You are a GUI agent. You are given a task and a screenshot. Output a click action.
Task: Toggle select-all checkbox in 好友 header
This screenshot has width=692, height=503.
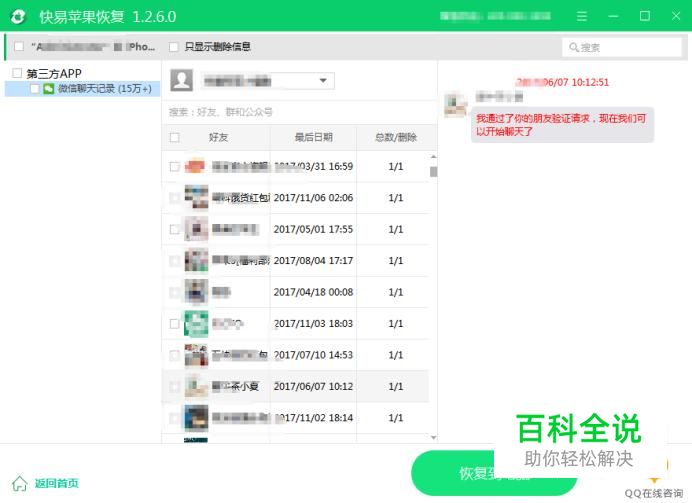point(175,137)
